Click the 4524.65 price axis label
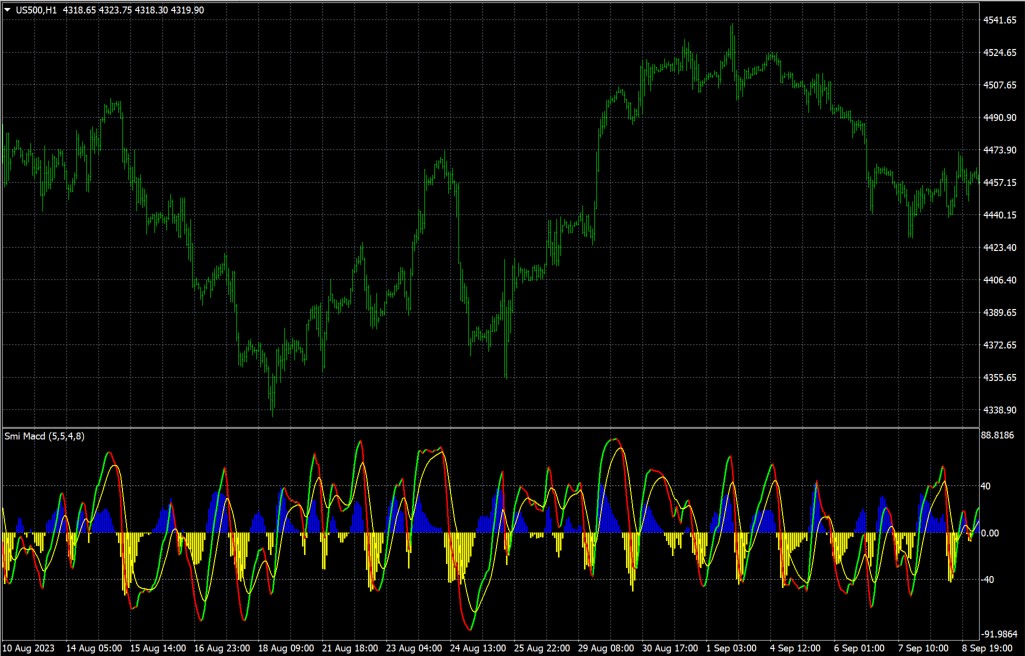Screen dimensions: 1025x656 pos(1000,52)
